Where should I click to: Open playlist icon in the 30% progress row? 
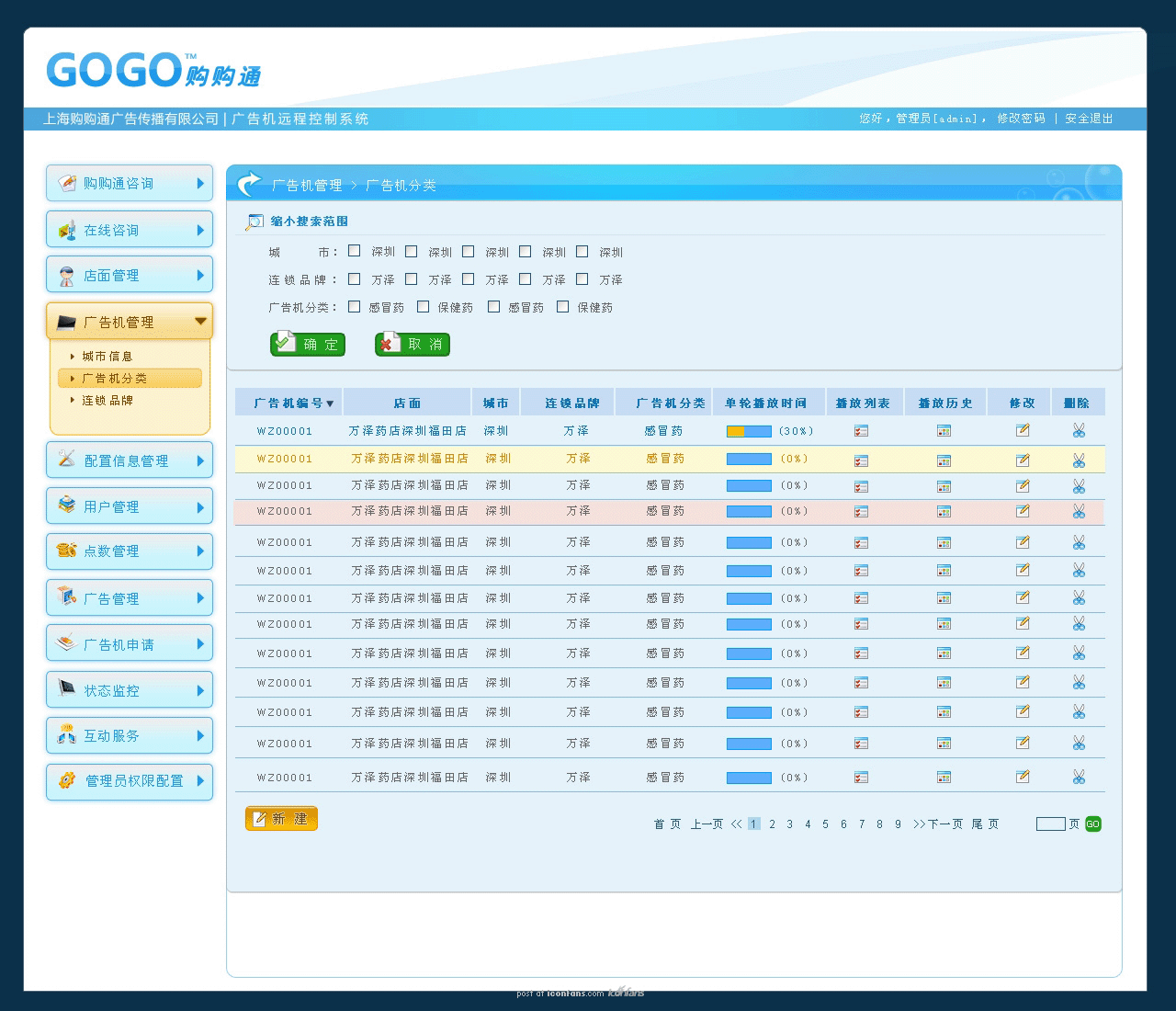coord(861,431)
